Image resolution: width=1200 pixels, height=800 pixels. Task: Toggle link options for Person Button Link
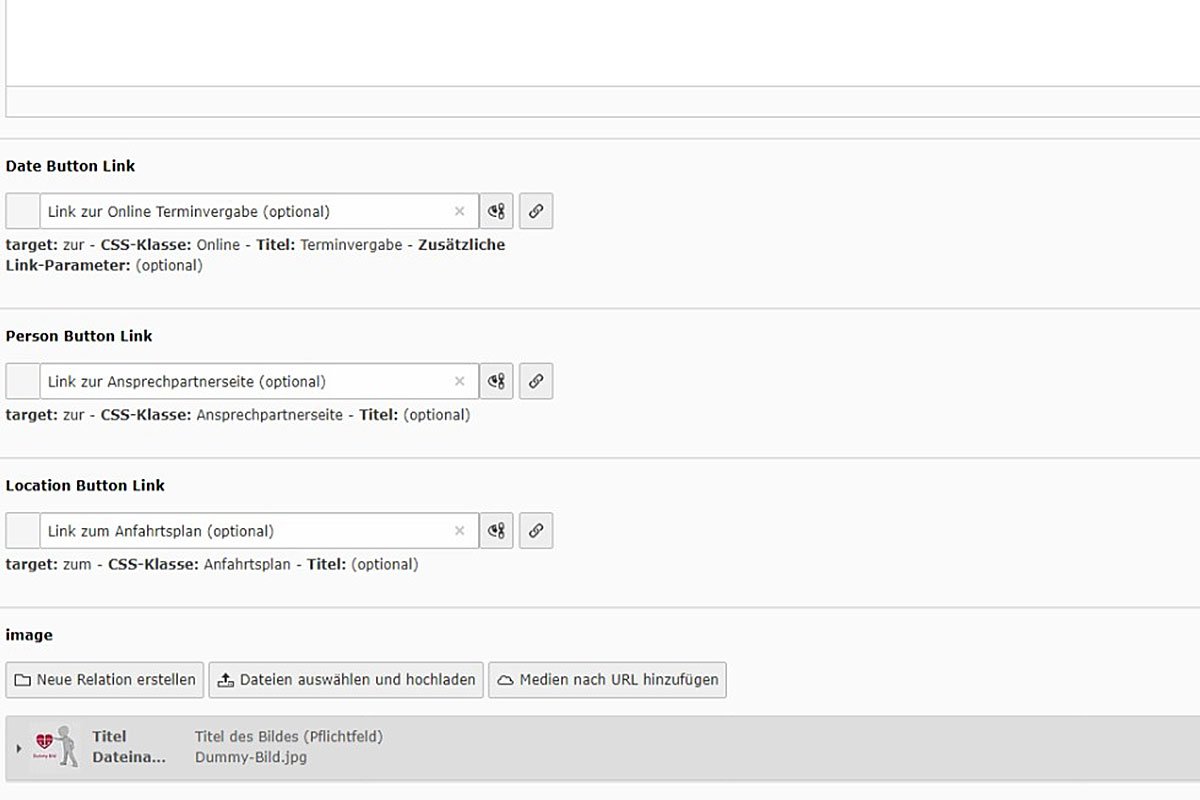coord(496,381)
